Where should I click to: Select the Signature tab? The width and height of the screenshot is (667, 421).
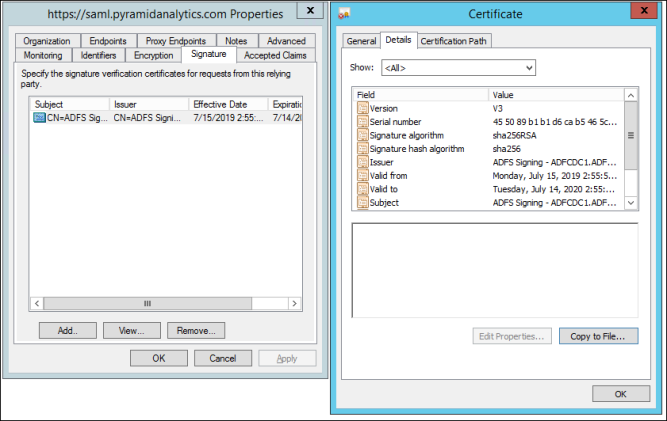208,54
